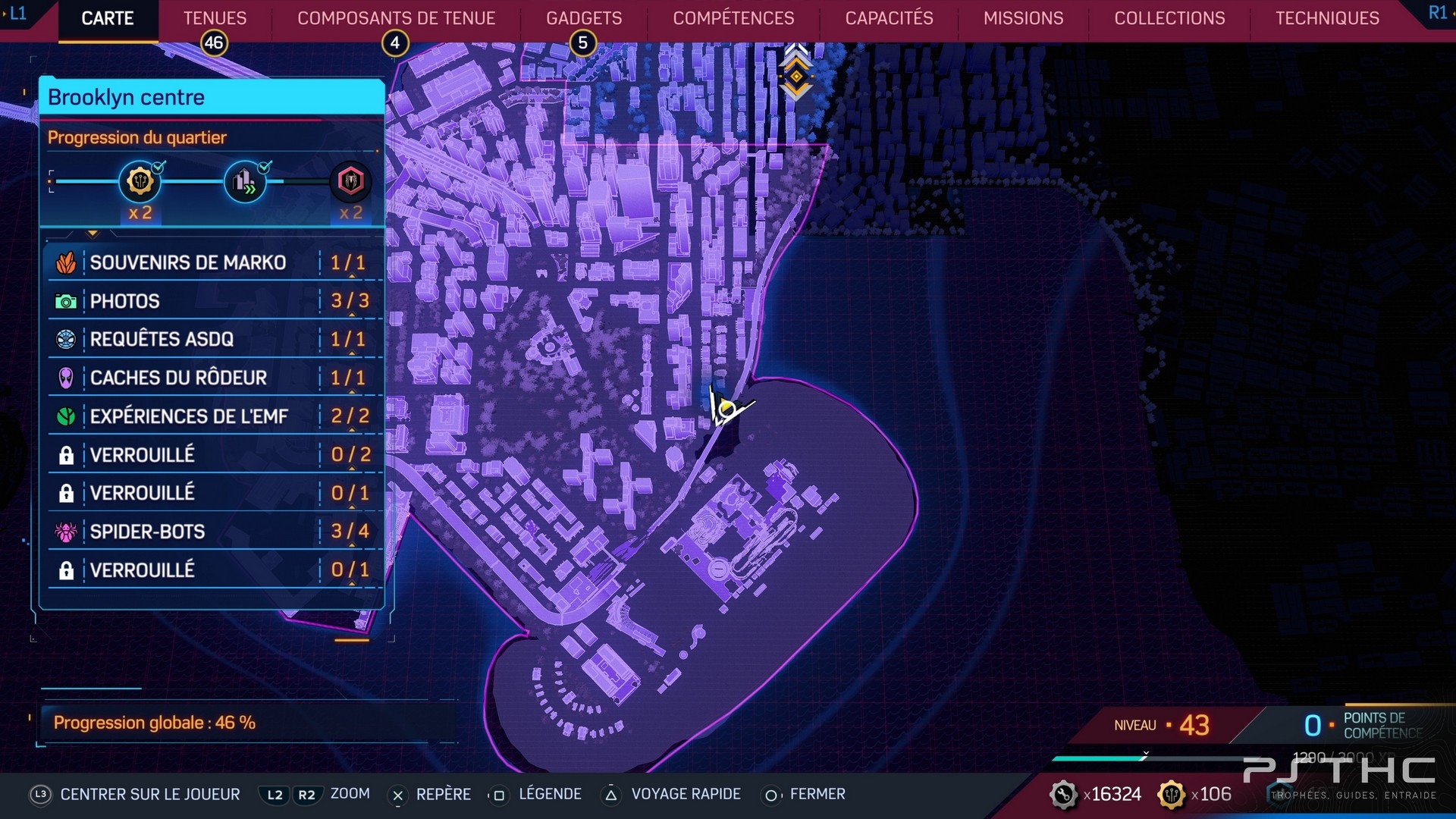This screenshot has width=1456, height=819.
Task: Open the TECHNIQUES tab
Action: [x=1327, y=18]
